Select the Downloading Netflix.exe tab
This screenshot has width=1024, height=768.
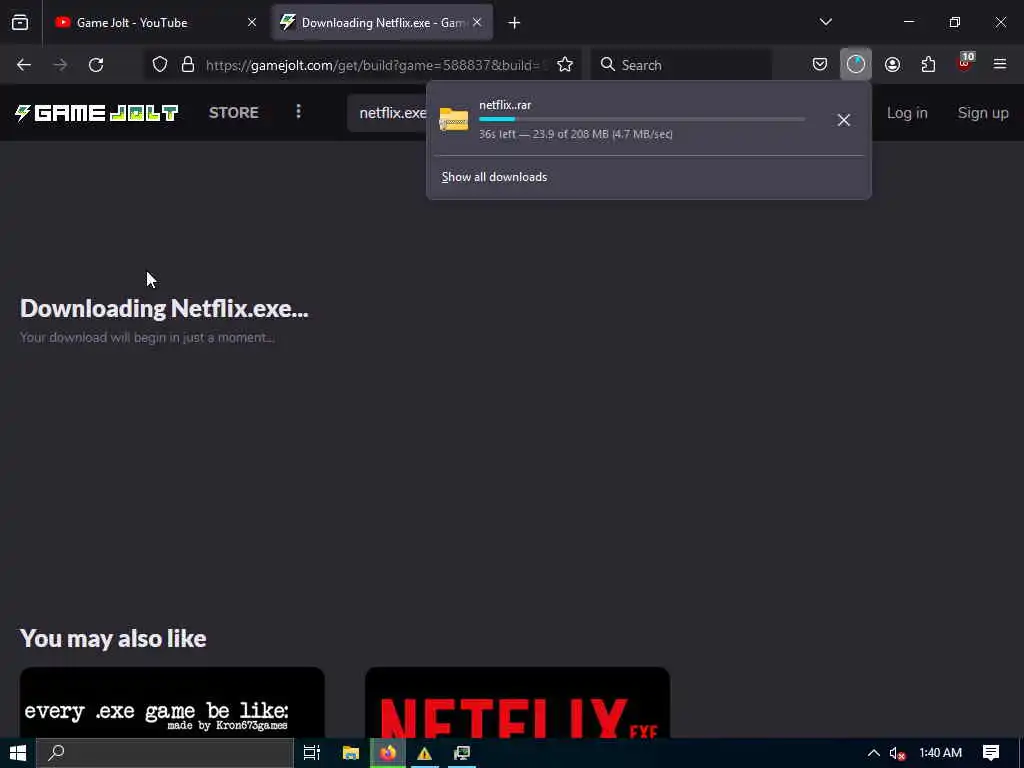[382, 23]
